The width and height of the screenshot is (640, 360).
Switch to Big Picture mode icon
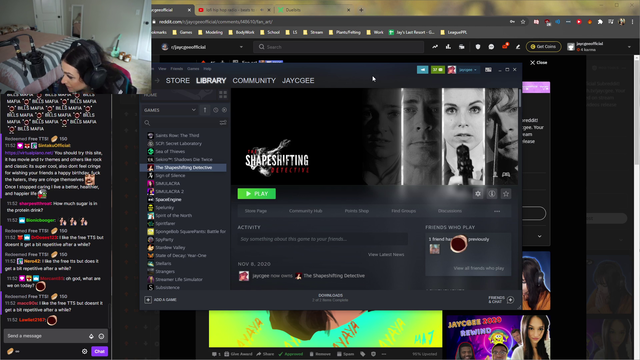(488, 70)
